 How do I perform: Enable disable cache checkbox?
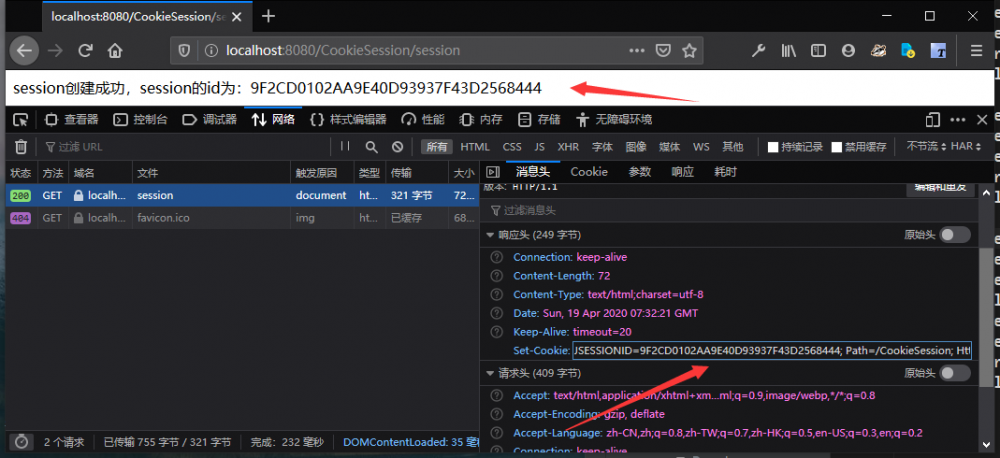[837, 147]
